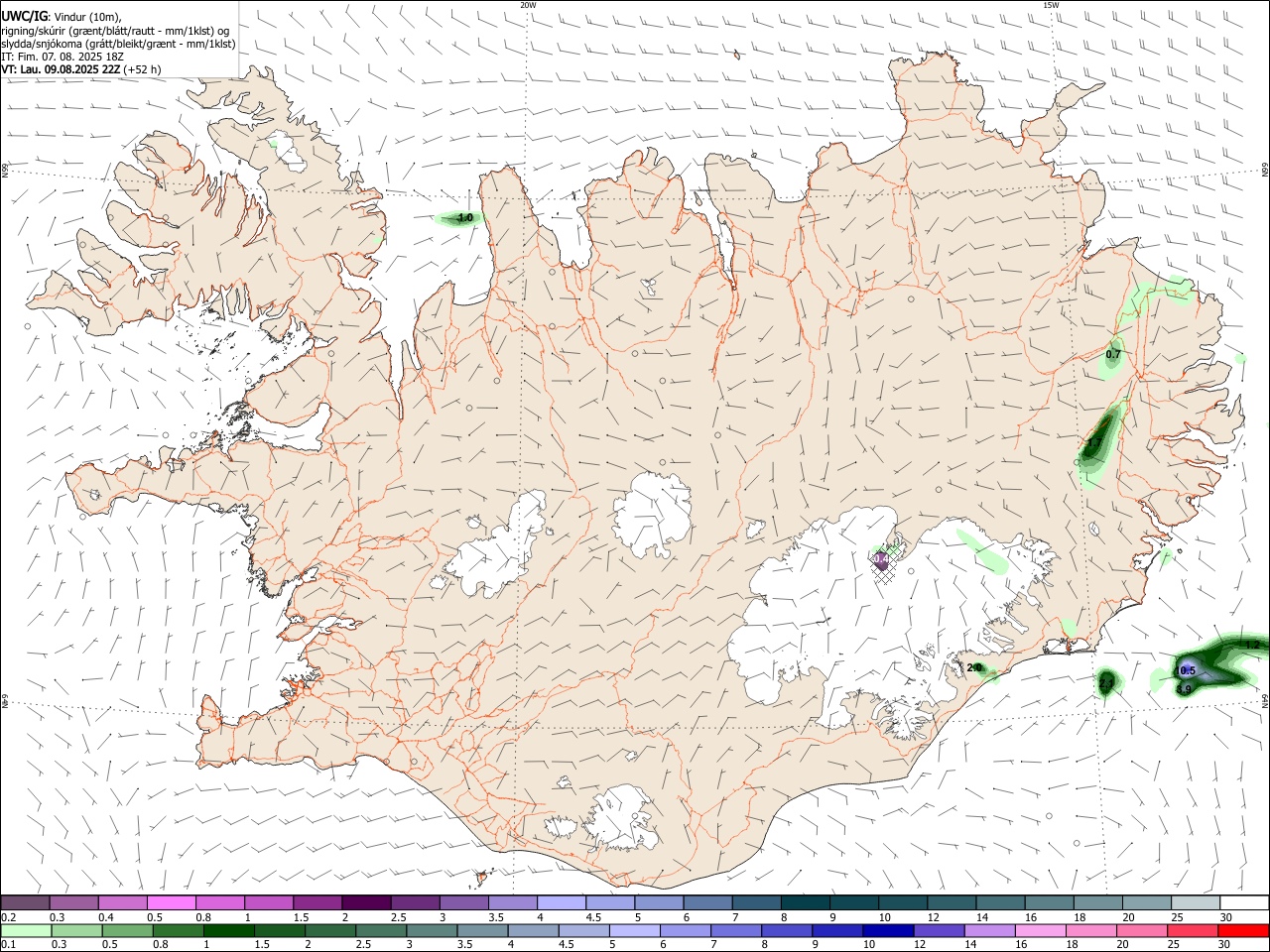Click the 2.3 precipitation value offshore
1270x952 pixels.
pyautogui.click(x=1106, y=684)
